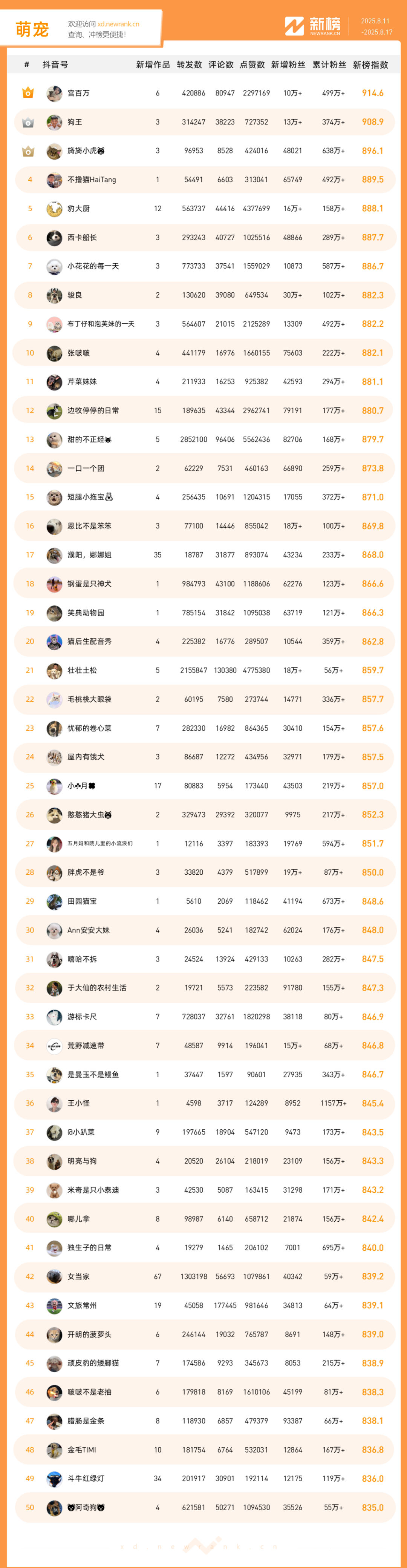Click the Newrank logo icon
Viewport: 407px width, 1568px height.
(294, 26)
